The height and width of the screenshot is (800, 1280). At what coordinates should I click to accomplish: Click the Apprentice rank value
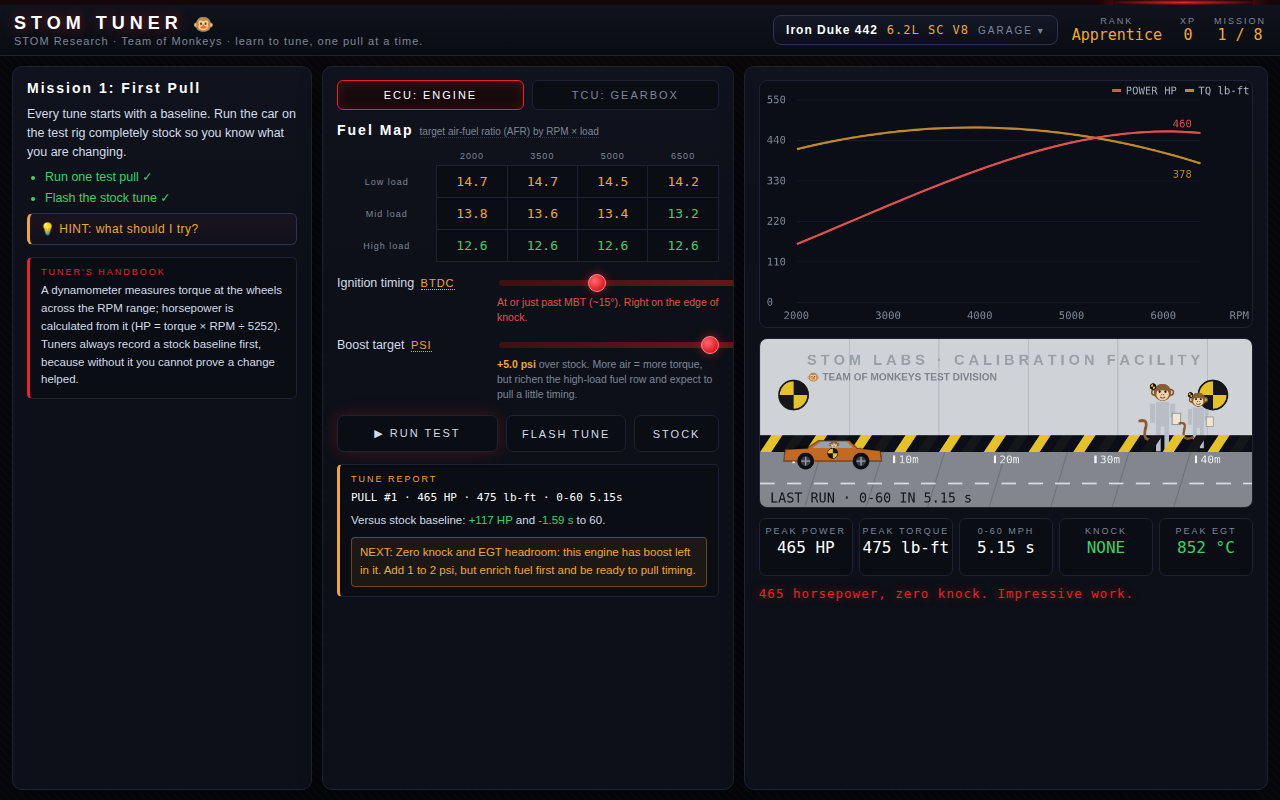tap(1116, 34)
